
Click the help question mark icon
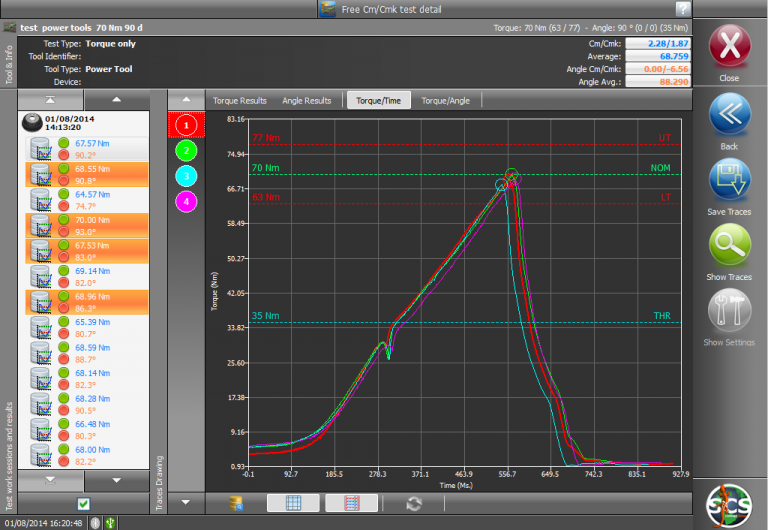tap(683, 8)
